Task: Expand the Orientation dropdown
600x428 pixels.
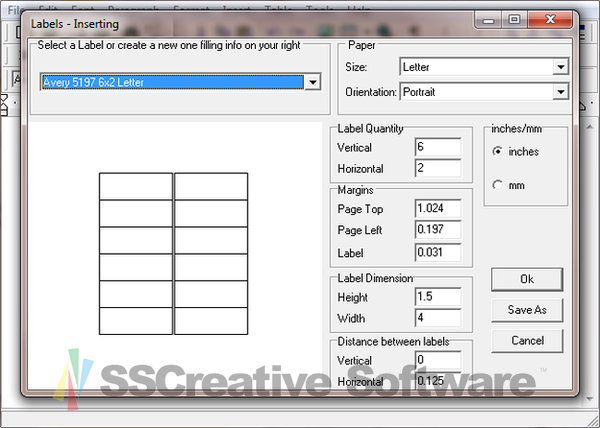Action: click(561, 92)
